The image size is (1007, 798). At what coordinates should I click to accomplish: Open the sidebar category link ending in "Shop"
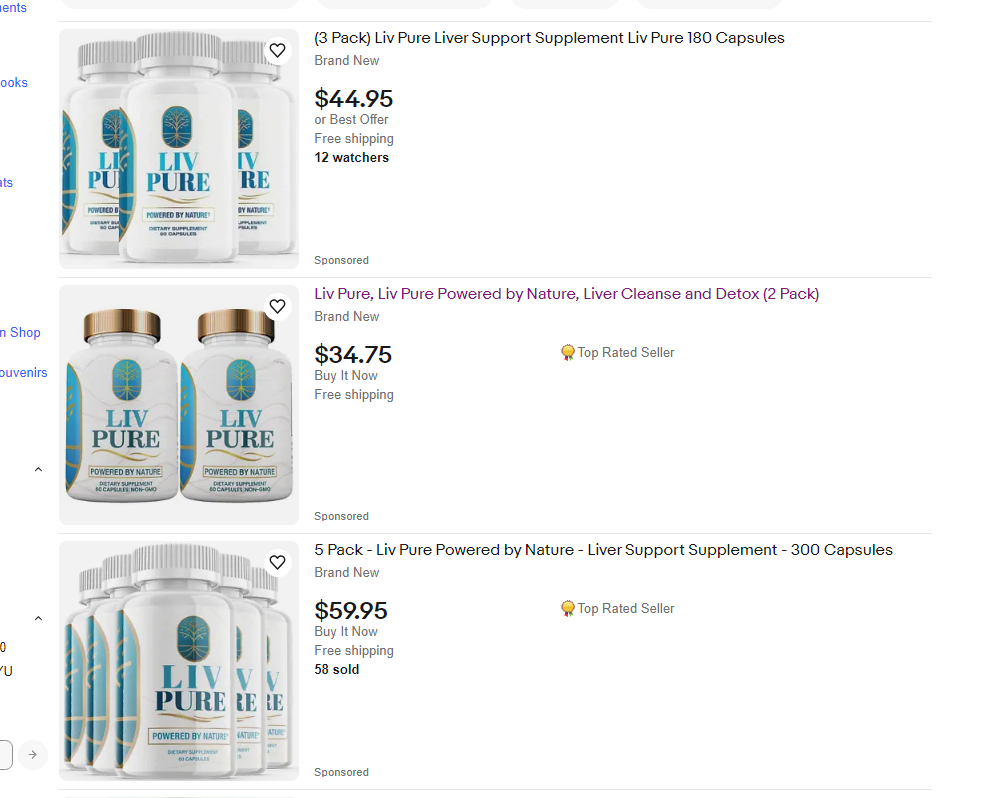tap(24, 332)
